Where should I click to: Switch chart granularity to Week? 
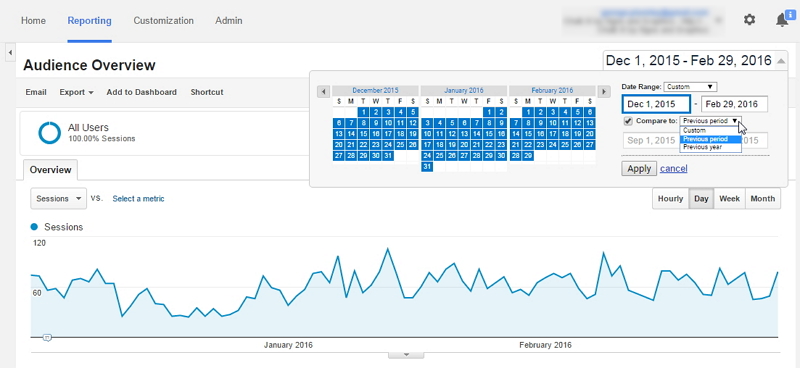pos(730,199)
